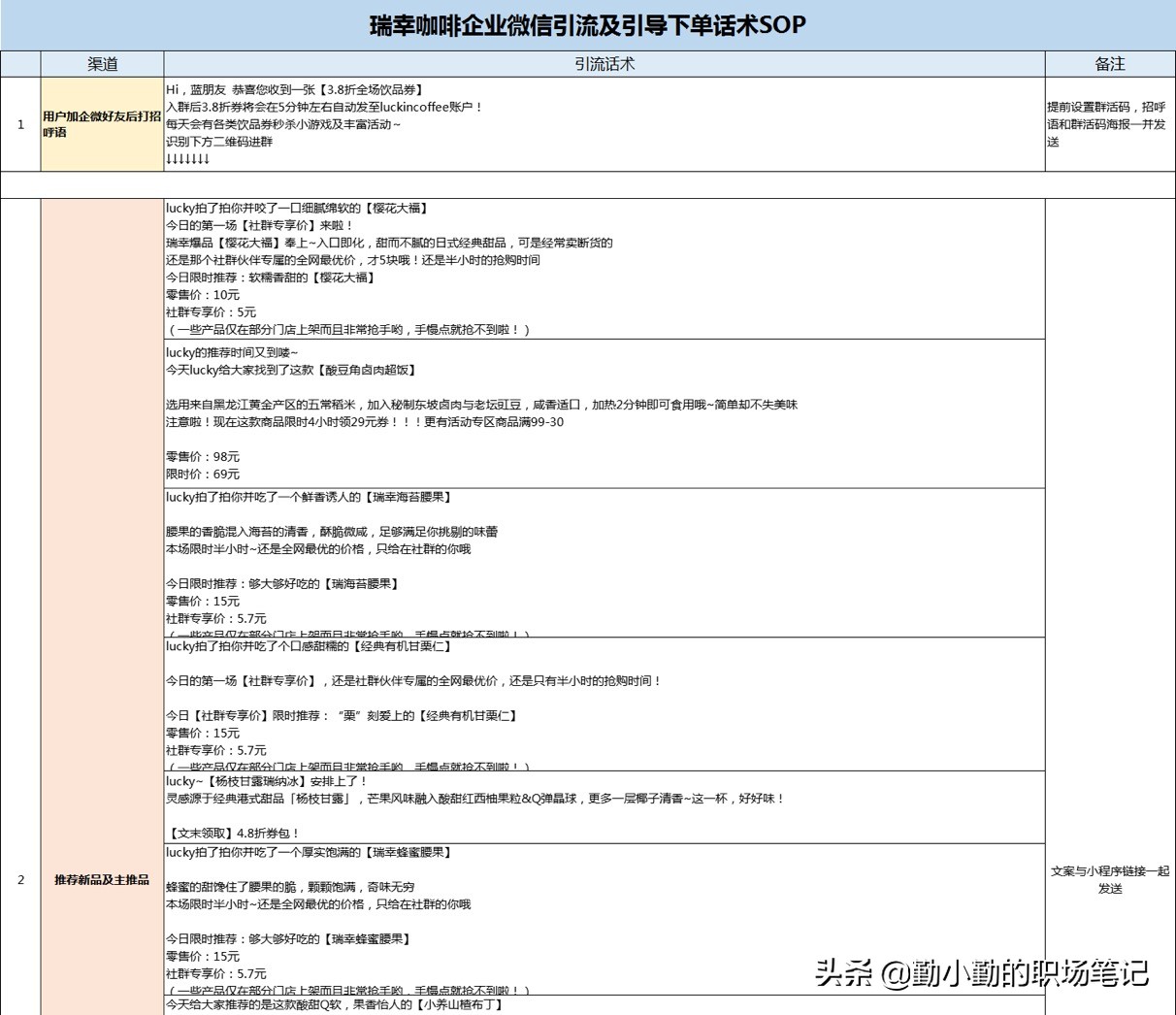Click the 引流话术 column header
1176x1015 pixels.
tap(603, 64)
